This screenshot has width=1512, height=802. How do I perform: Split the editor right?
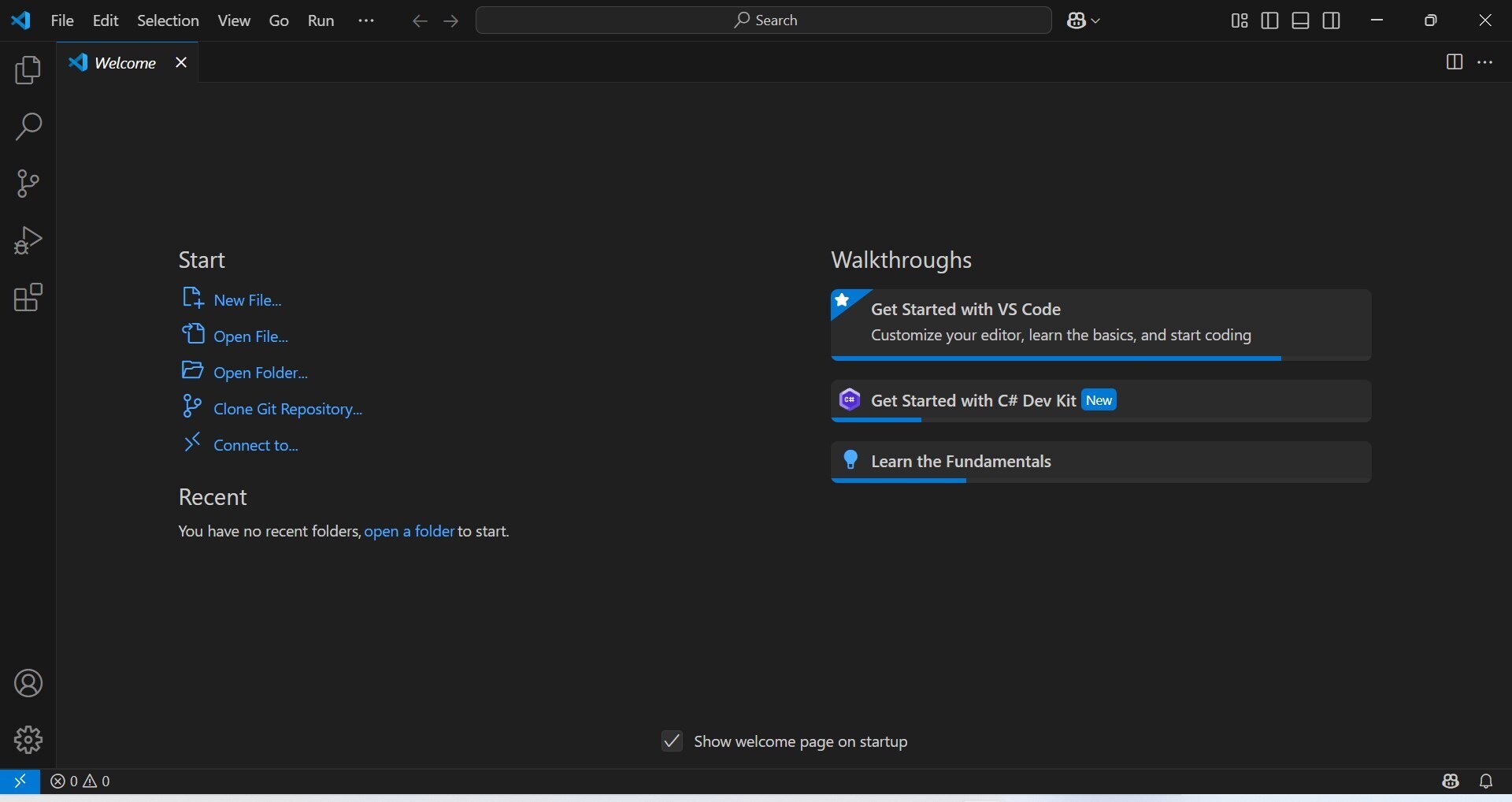[1455, 62]
